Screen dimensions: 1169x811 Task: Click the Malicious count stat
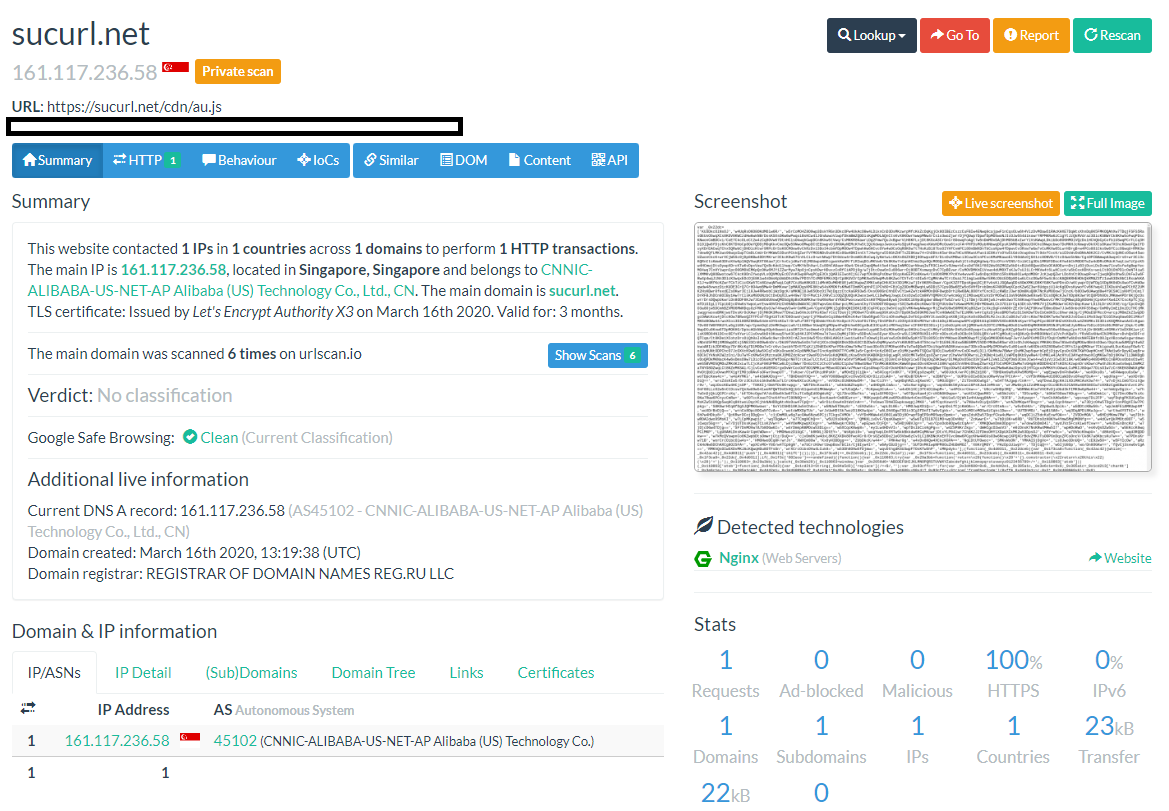coord(917,673)
